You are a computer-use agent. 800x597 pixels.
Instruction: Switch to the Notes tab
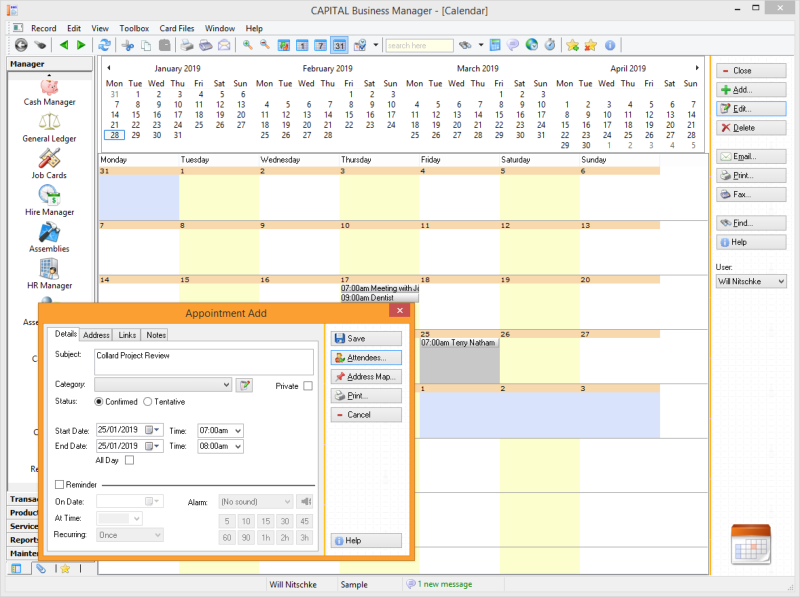pos(156,335)
